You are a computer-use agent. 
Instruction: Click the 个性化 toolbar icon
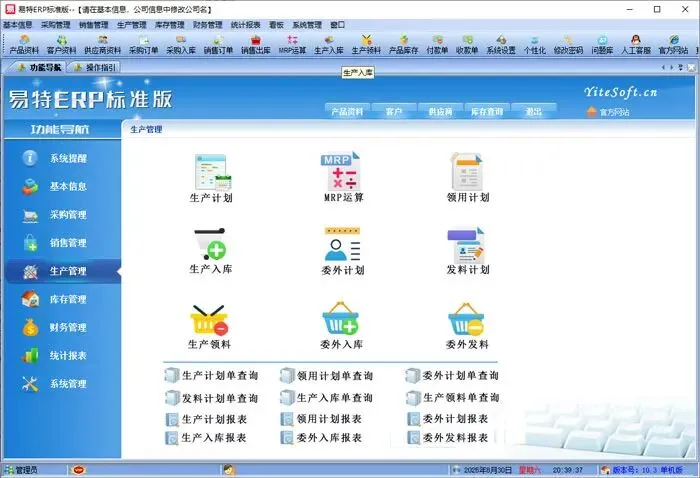(535, 45)
